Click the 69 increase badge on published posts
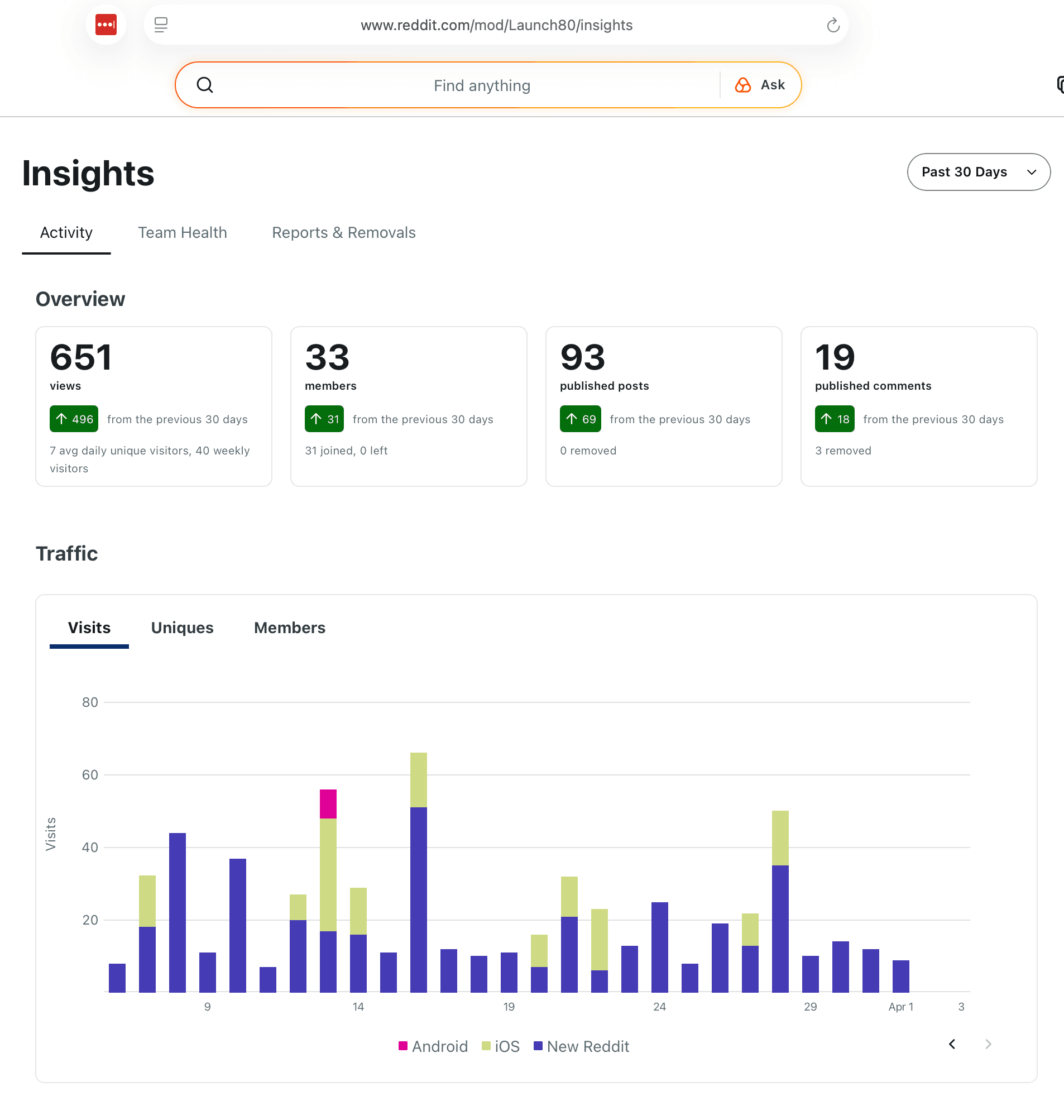The width and height of the screenshot is (1064, 1120). 579,419
